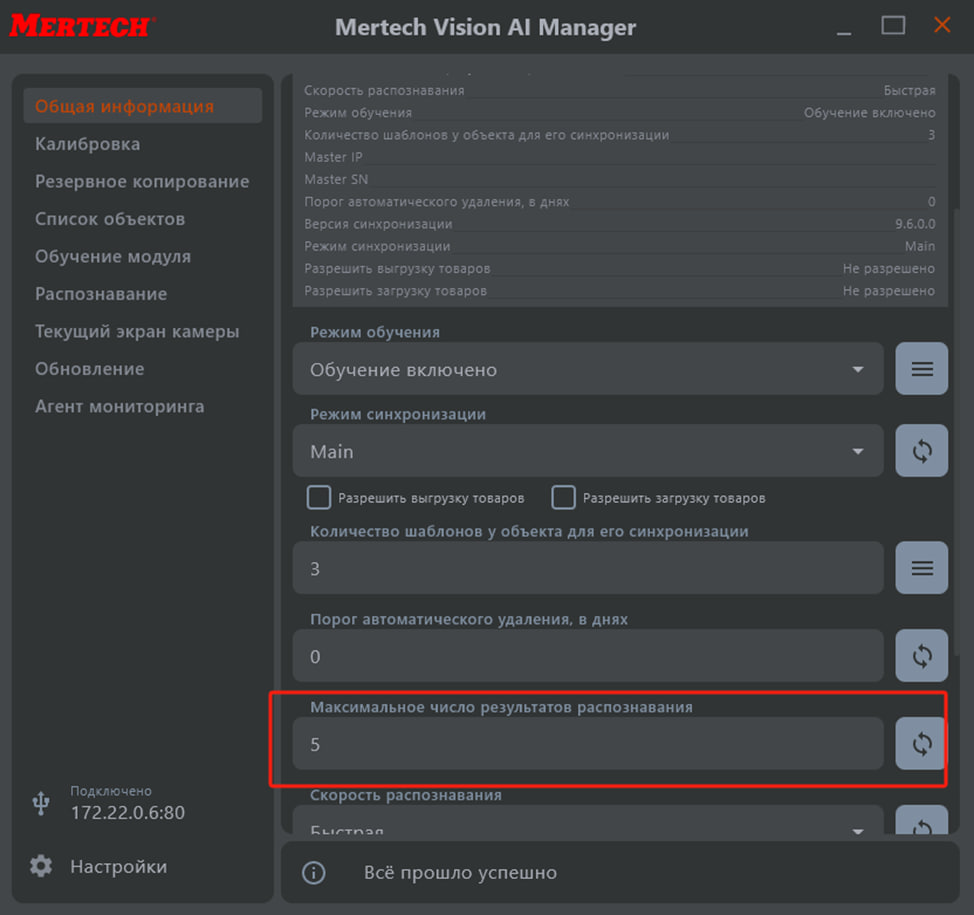Open the Калибровка section
Image resolution: width=974 pixels, height=915 pixels.
87,144
